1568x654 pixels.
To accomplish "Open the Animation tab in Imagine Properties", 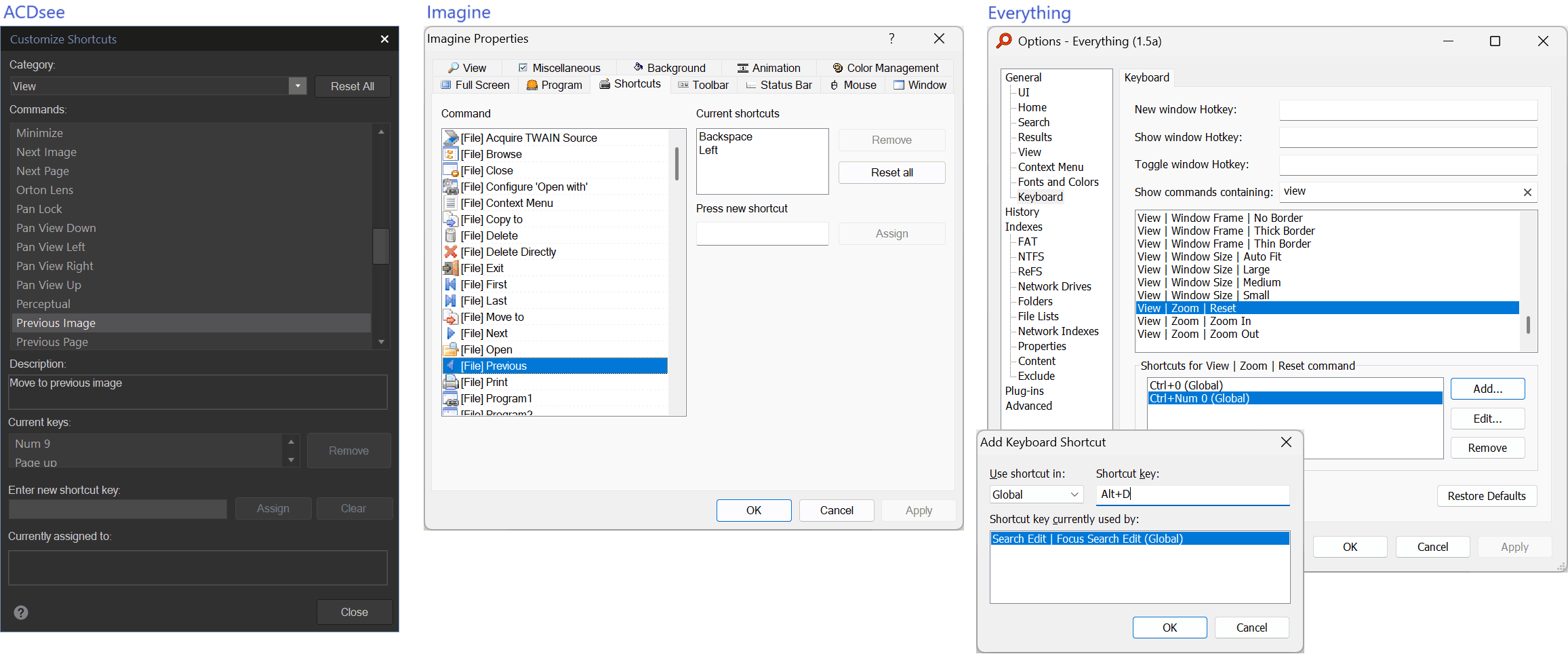I will [x=769, y=68].
